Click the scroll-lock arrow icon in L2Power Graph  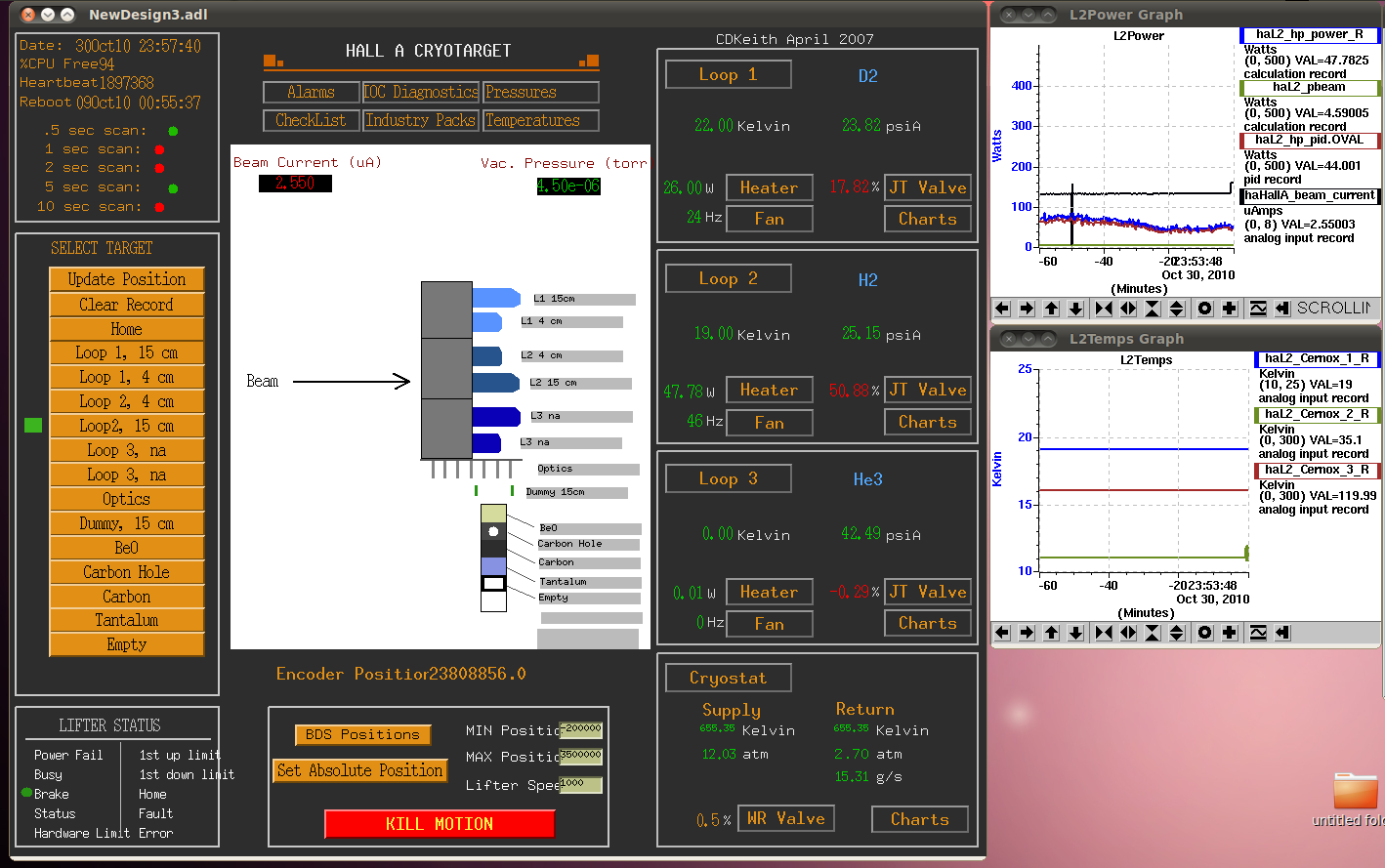[1282, 309]
